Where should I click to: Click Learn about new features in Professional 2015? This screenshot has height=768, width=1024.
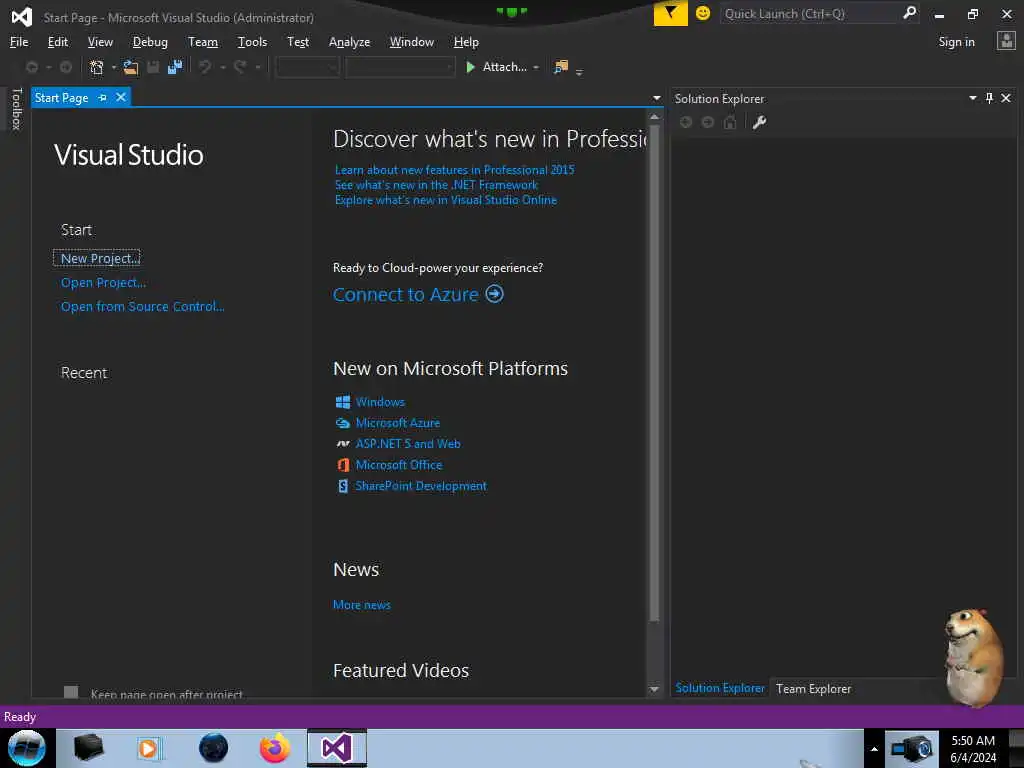point(455,170)
